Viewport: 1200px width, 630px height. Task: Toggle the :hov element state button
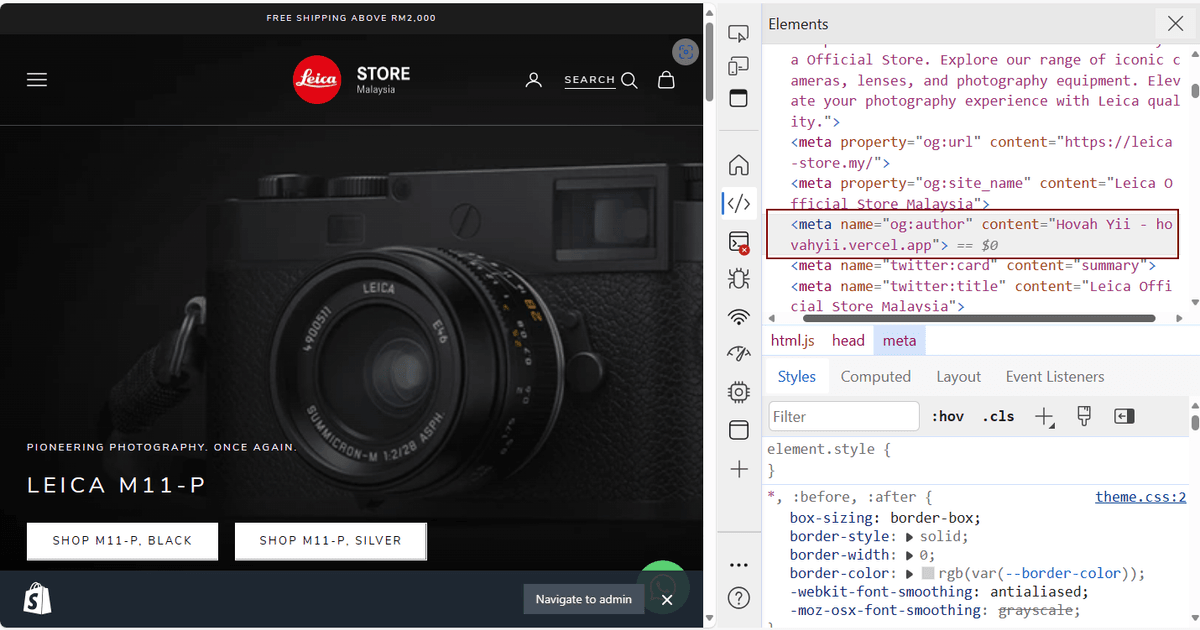click(948, 416)
